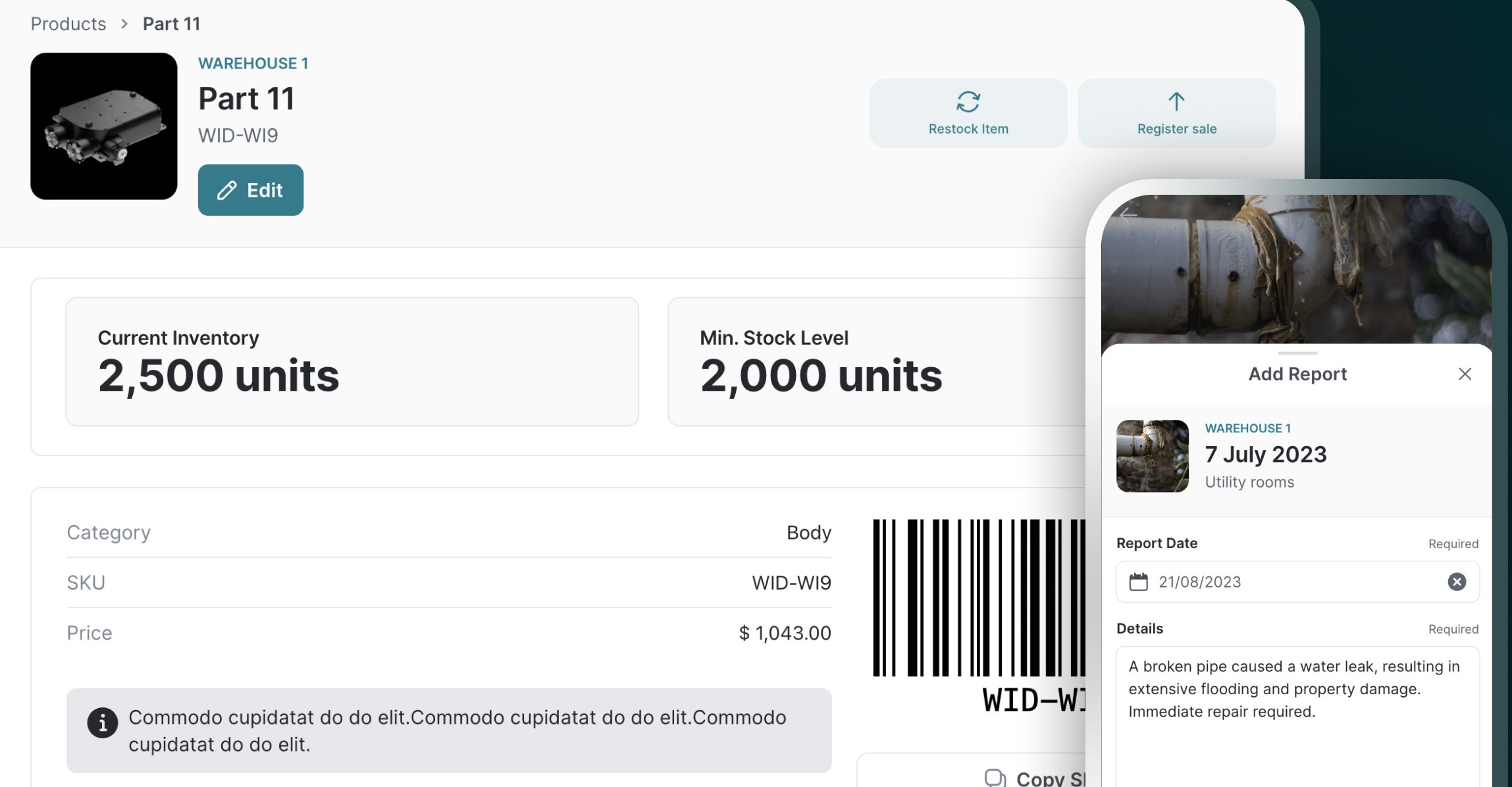Click the Min. Stock Level card
Viewport: 1512px width, 787px height.
[875, 361]
